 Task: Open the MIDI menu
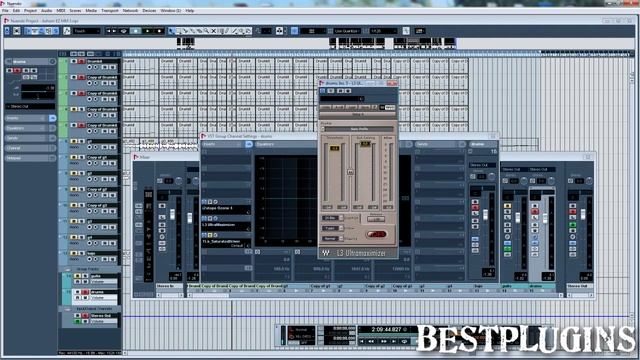[x=61, y=11]
